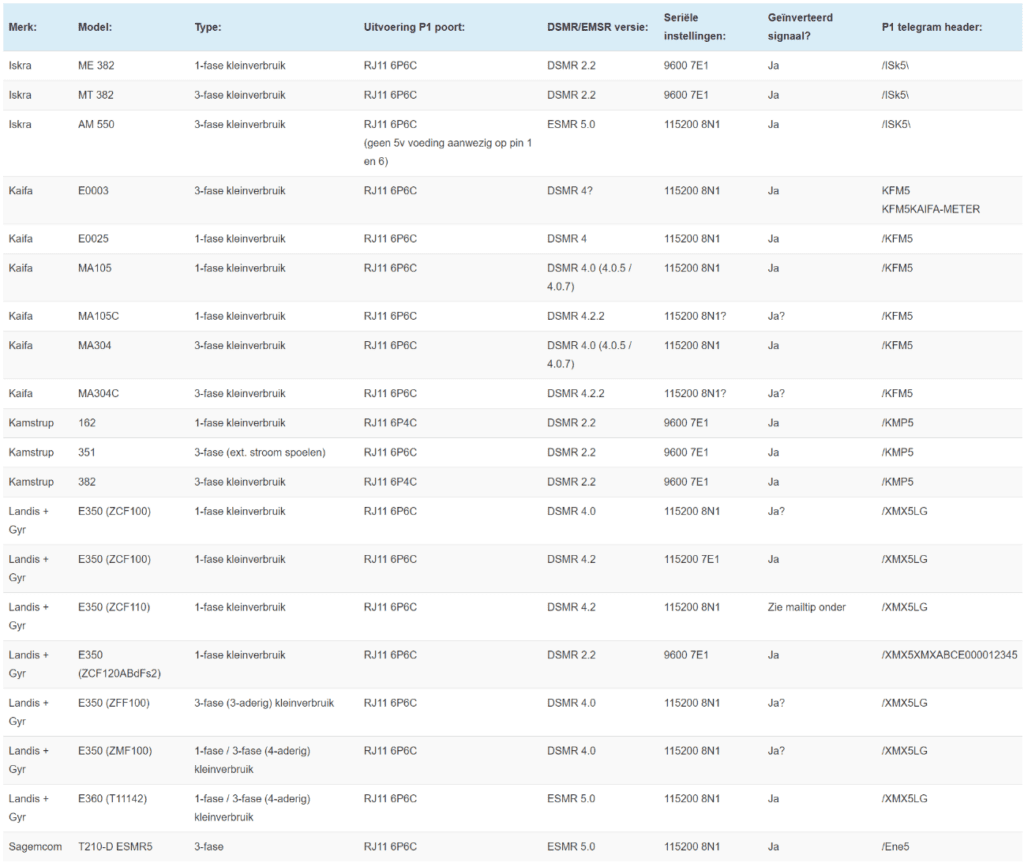Click the 'Merk:' column header
The image size is (1024, 863).
tap(22, 27)
